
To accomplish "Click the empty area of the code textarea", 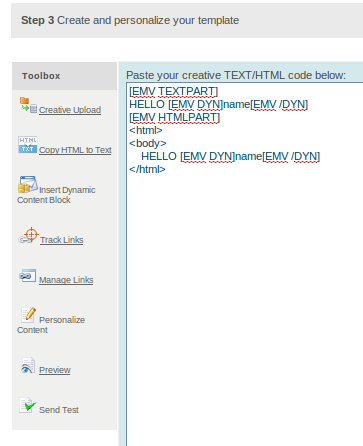I will pyautogui.click(x=245, y=300).
